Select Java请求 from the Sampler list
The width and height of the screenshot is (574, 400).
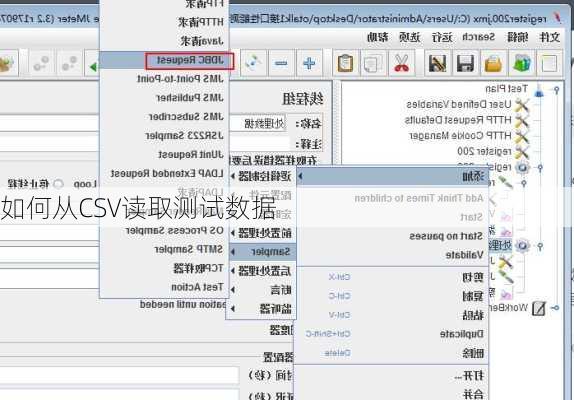point(164,41)
